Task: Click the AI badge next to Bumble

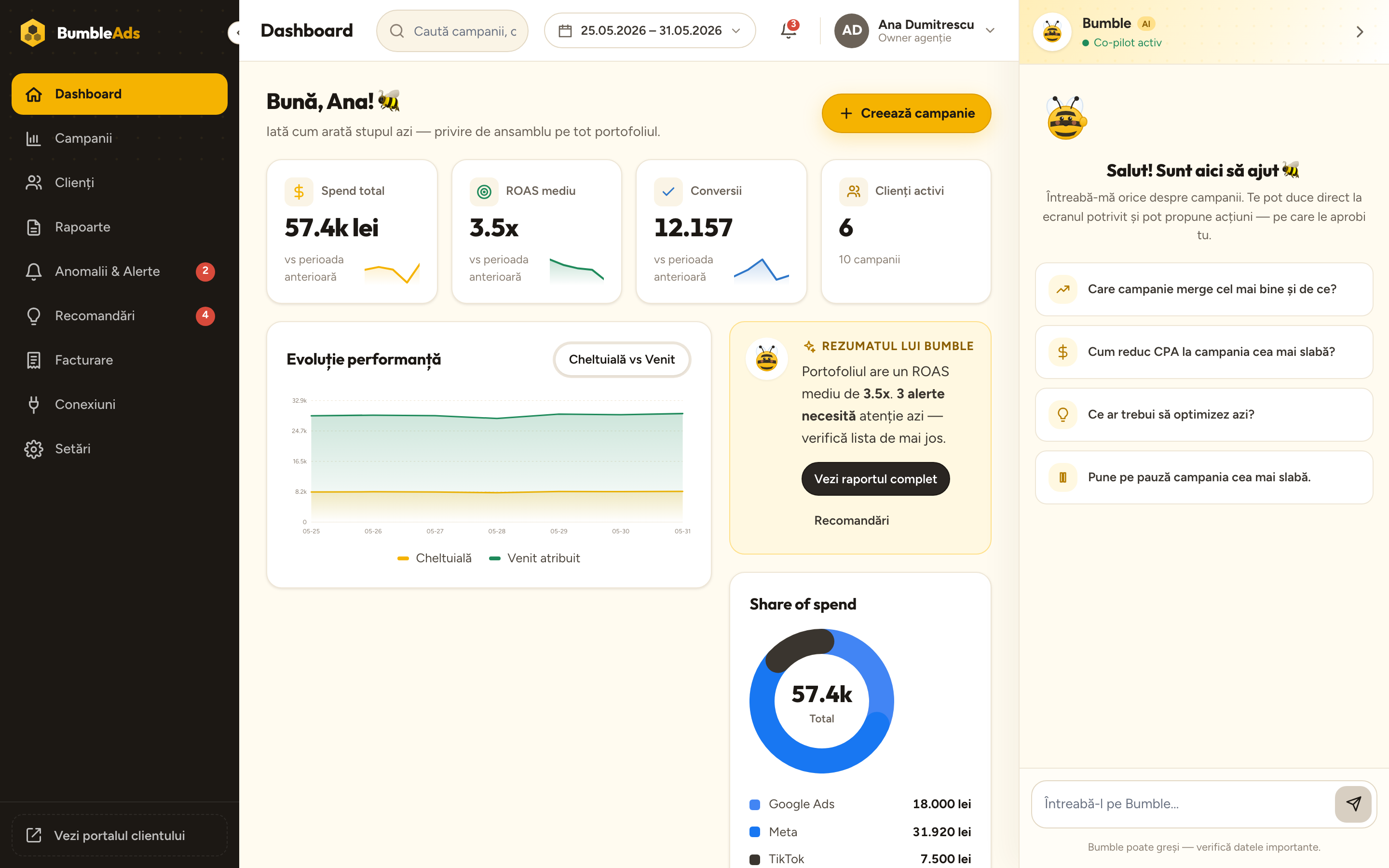Action: [x=1145, y=24]
